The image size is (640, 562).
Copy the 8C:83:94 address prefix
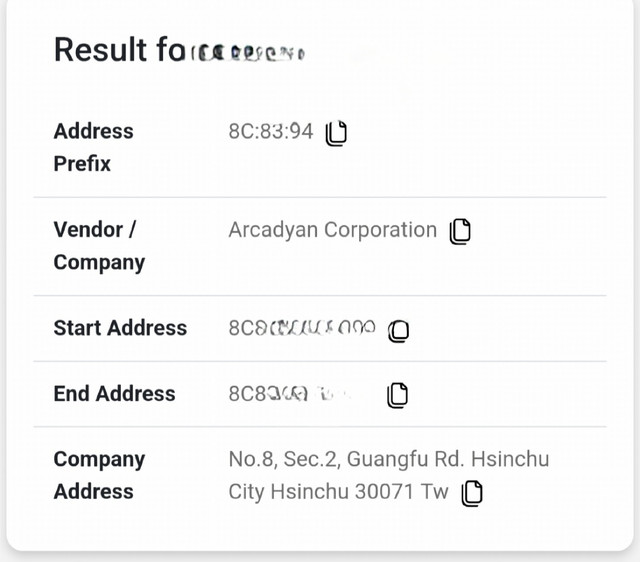point(336,133)
